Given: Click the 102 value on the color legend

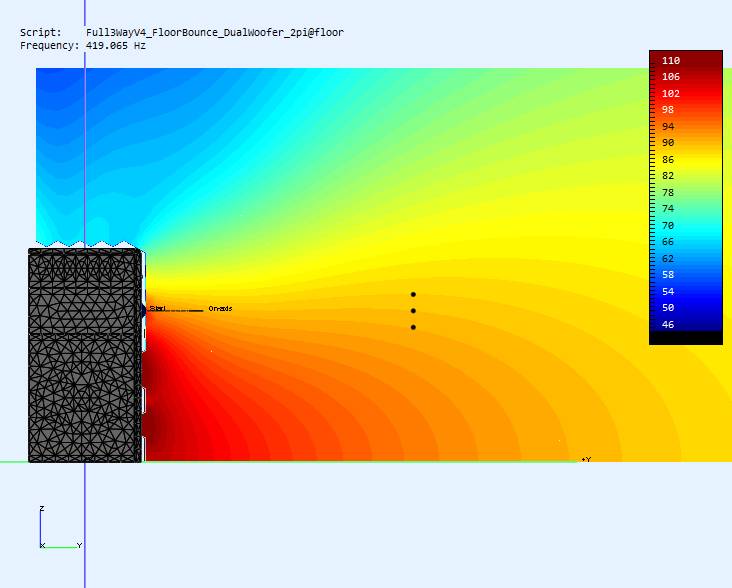Looking at the screenshot, I should (671, 94).
